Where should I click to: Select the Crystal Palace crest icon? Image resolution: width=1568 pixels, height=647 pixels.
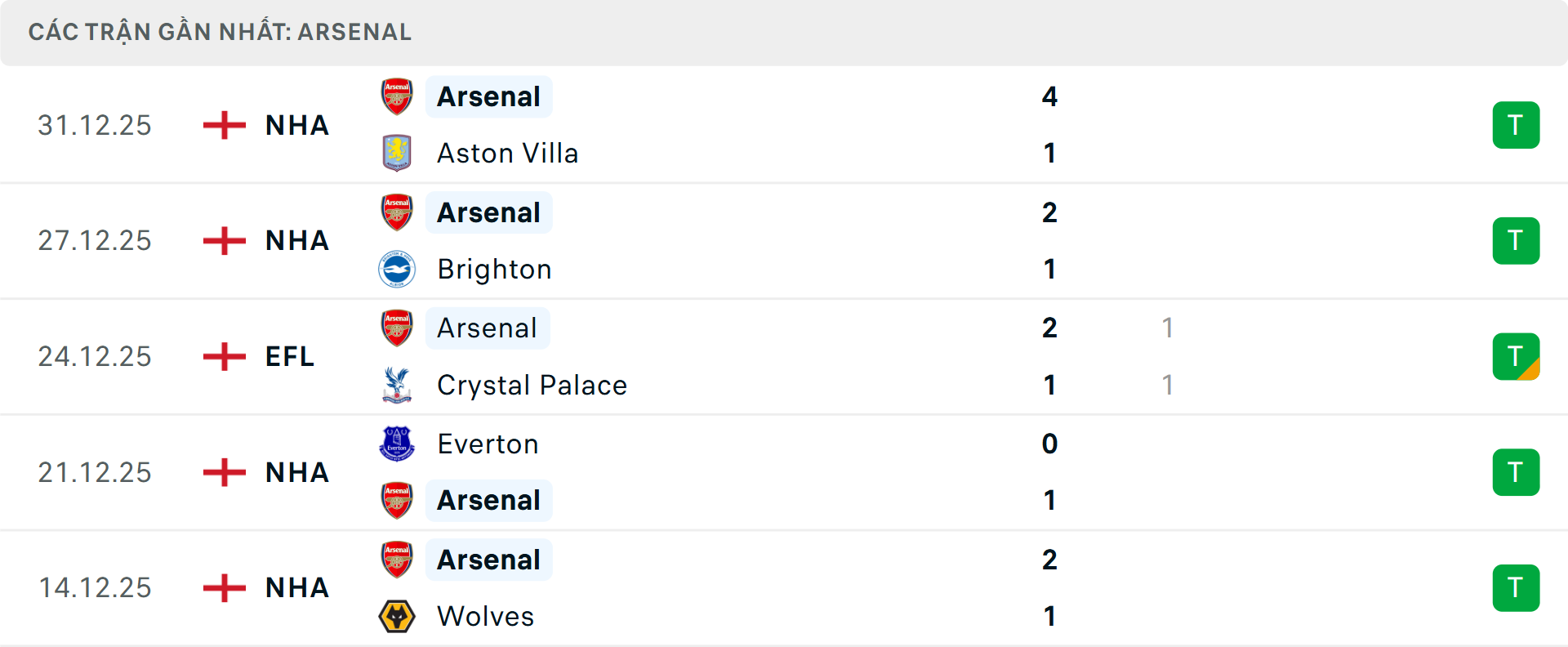pos(397,385)
